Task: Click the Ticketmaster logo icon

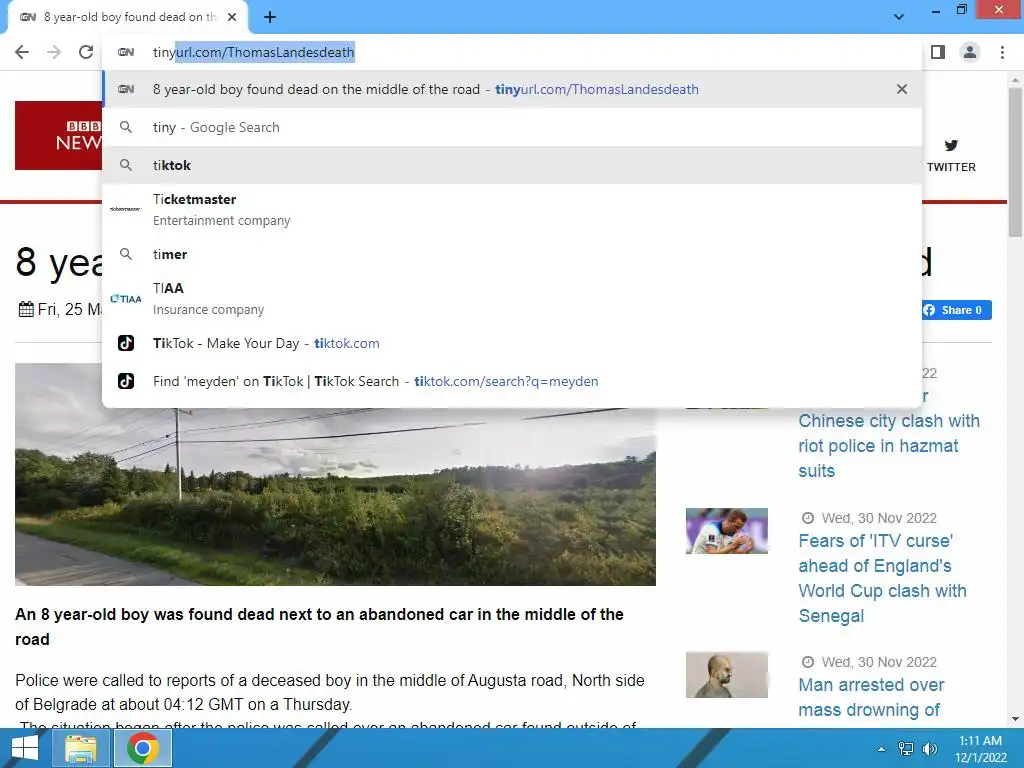Action: click(125, 209)
